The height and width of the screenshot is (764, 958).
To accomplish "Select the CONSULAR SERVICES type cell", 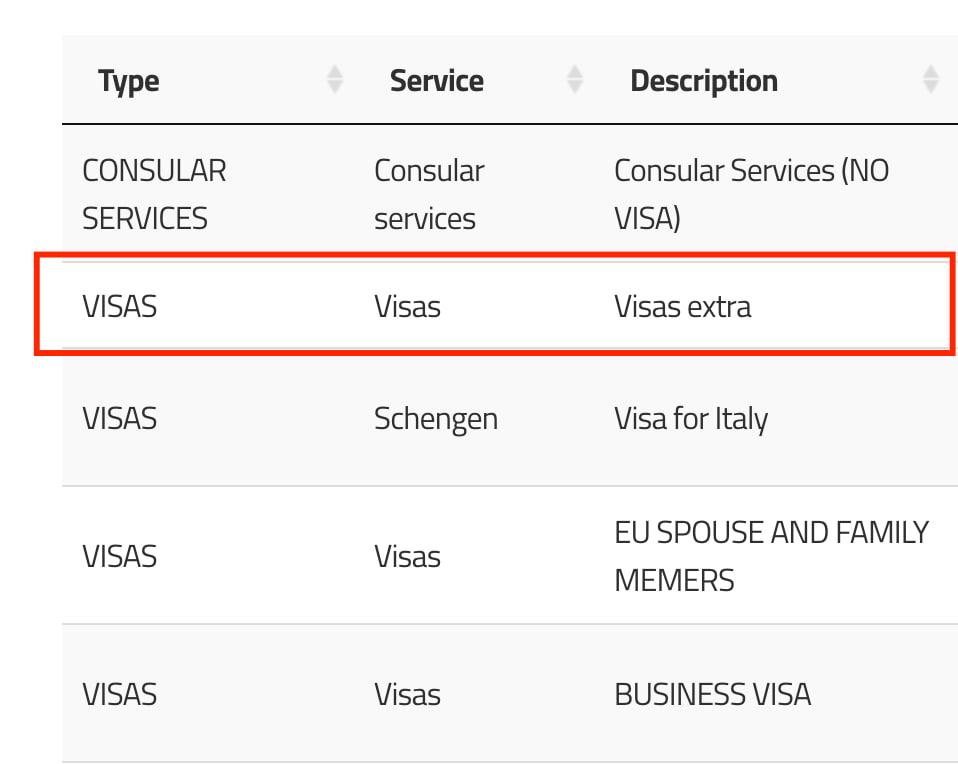I will click(154, 194).
